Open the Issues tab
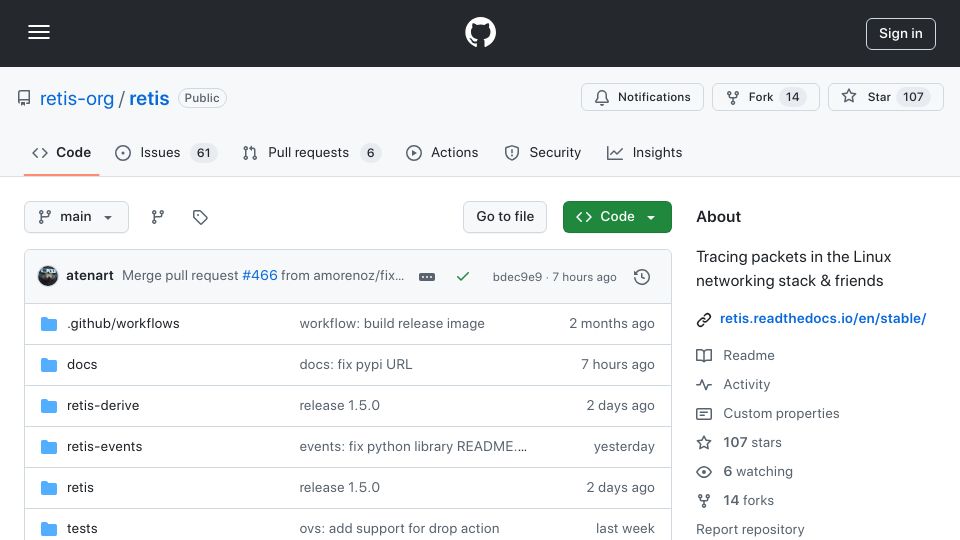 [165, 152]
